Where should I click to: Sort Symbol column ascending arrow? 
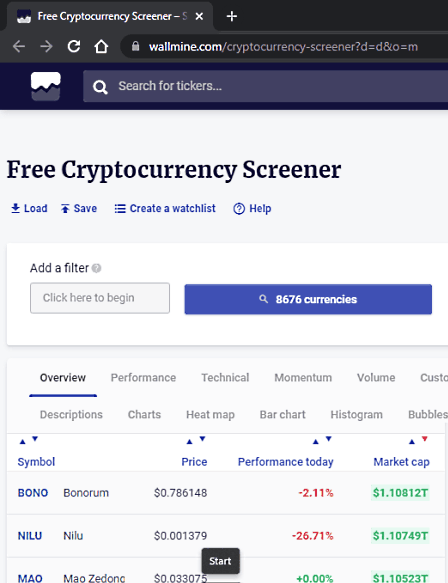click(x=22, y=442)
